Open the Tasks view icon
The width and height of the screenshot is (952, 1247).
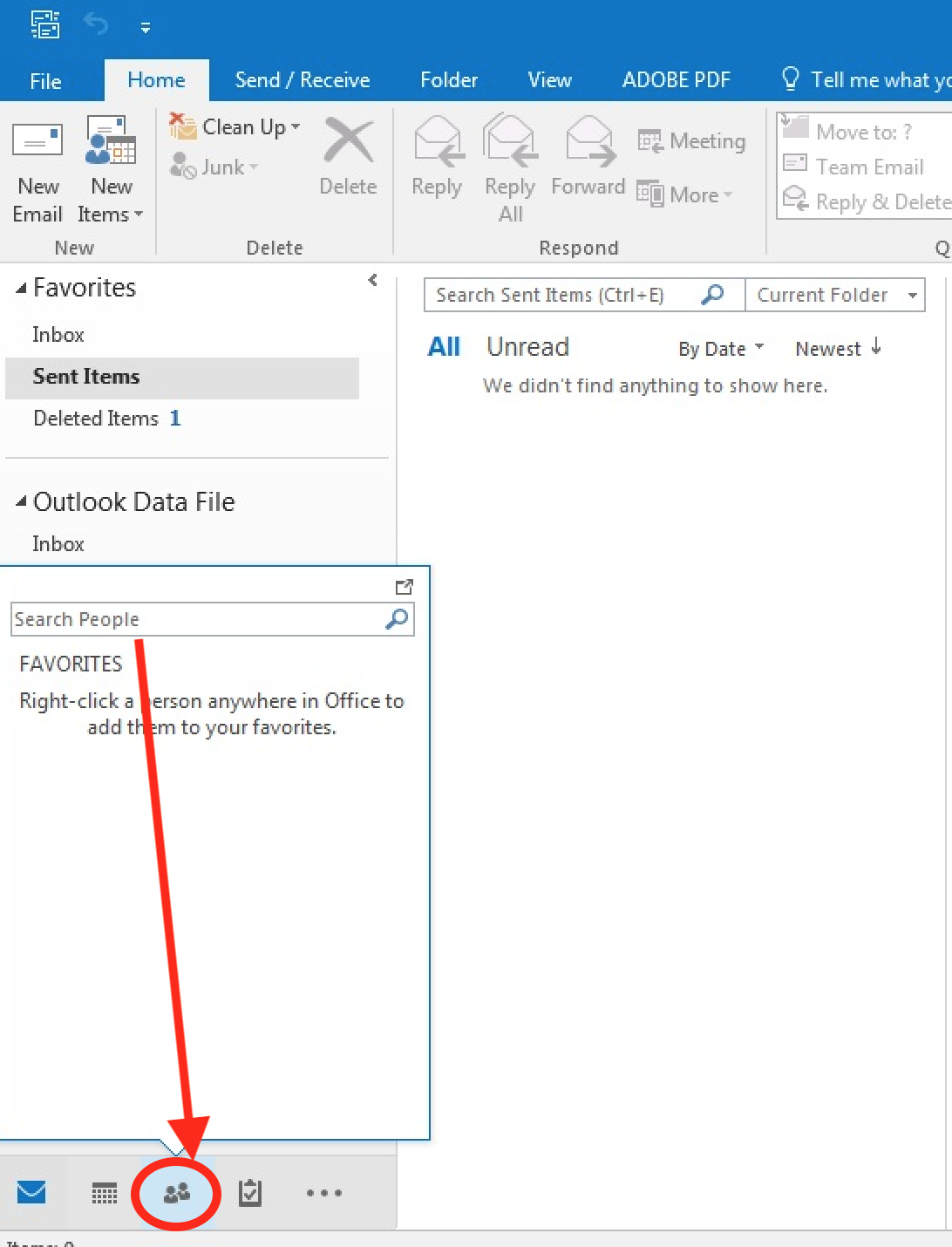[x=250, y=1193]
